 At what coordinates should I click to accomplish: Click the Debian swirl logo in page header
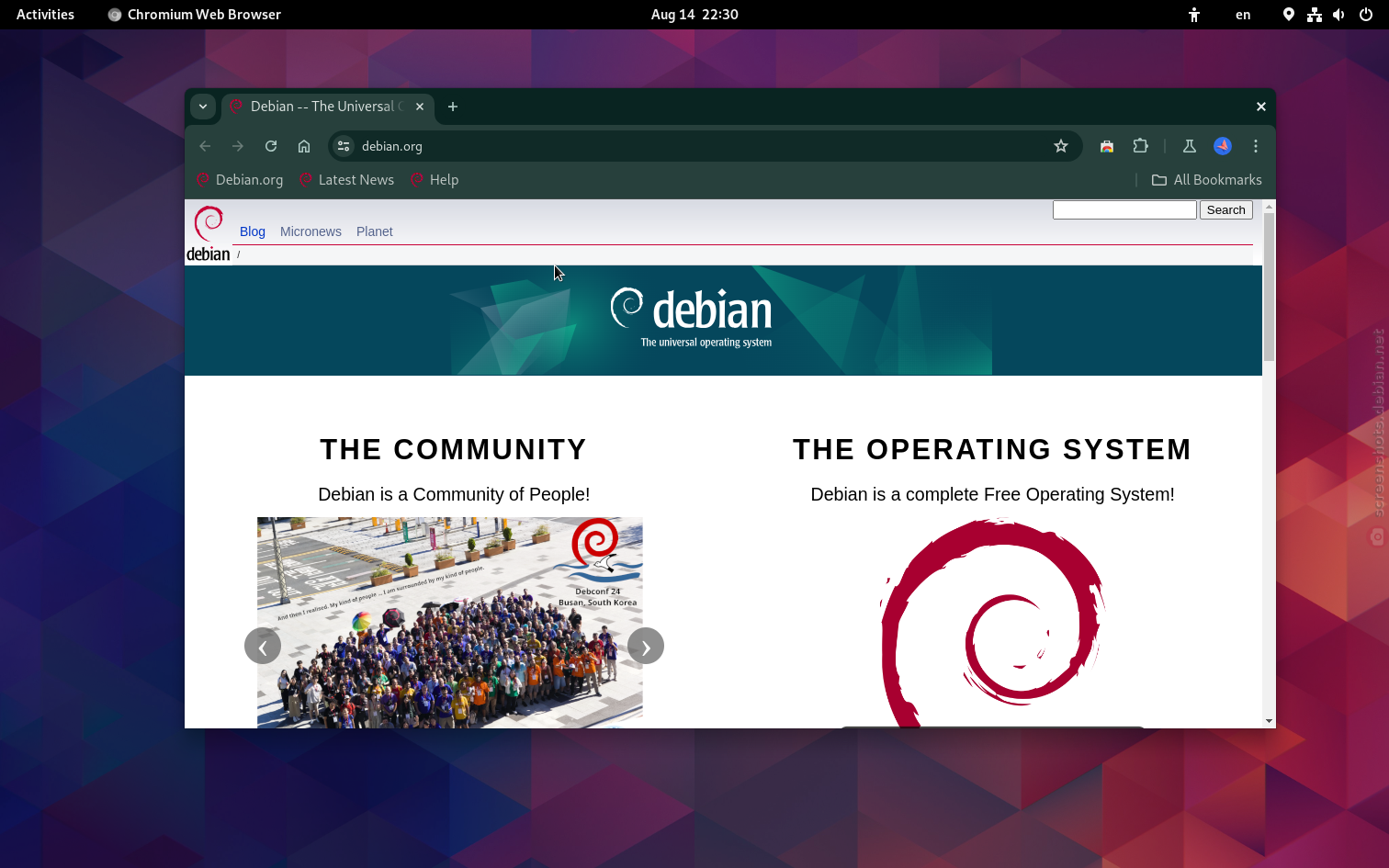[x=209, y=234]
